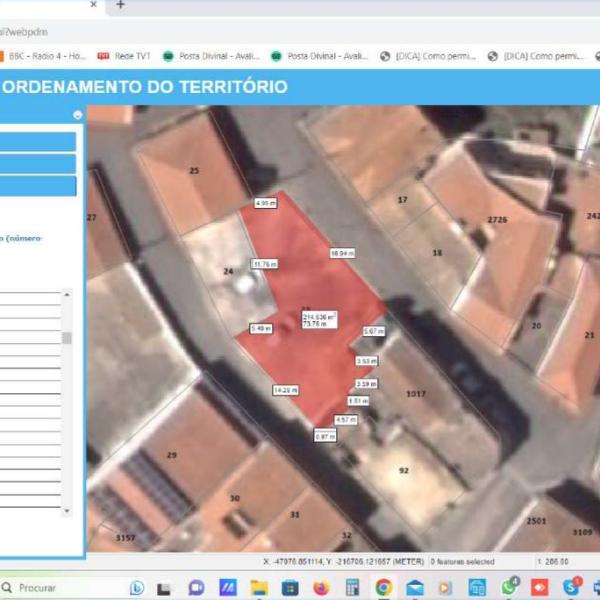Open the Mail app in the taskbar
The image size is (600, 600).
(x=415, y=588)
